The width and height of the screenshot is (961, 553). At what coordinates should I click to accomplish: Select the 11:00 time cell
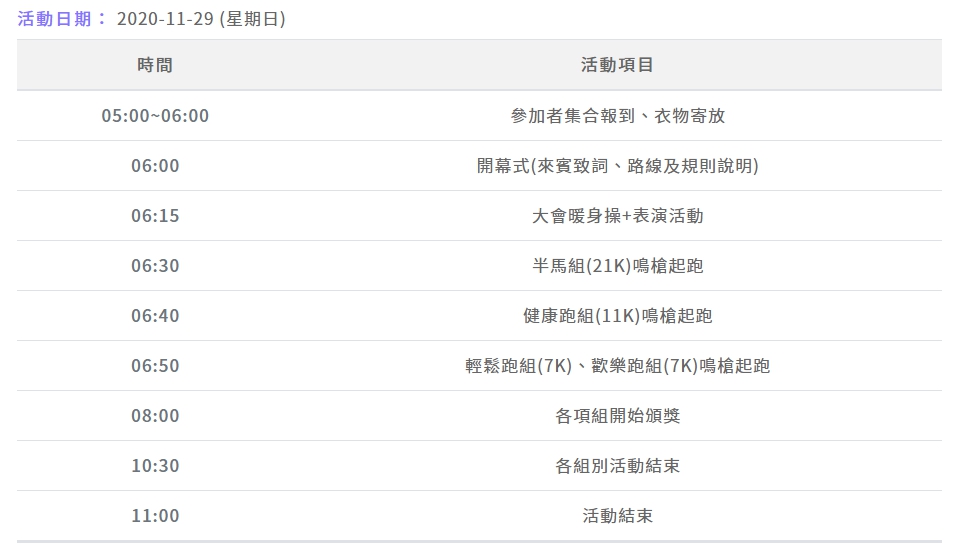(x=155, y=516)
